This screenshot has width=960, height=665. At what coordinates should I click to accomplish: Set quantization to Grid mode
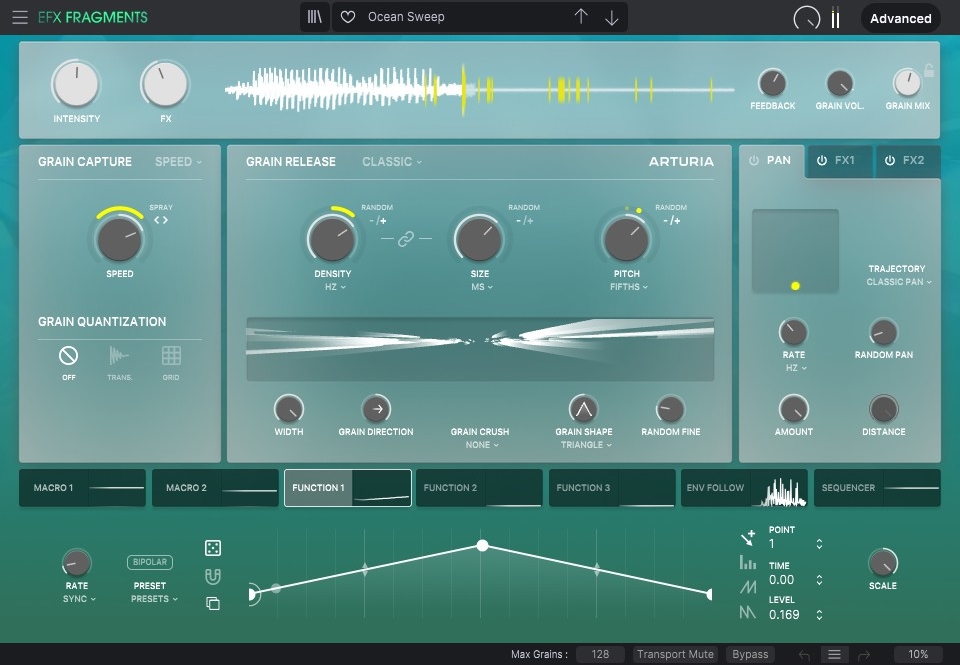click(171, 363)
